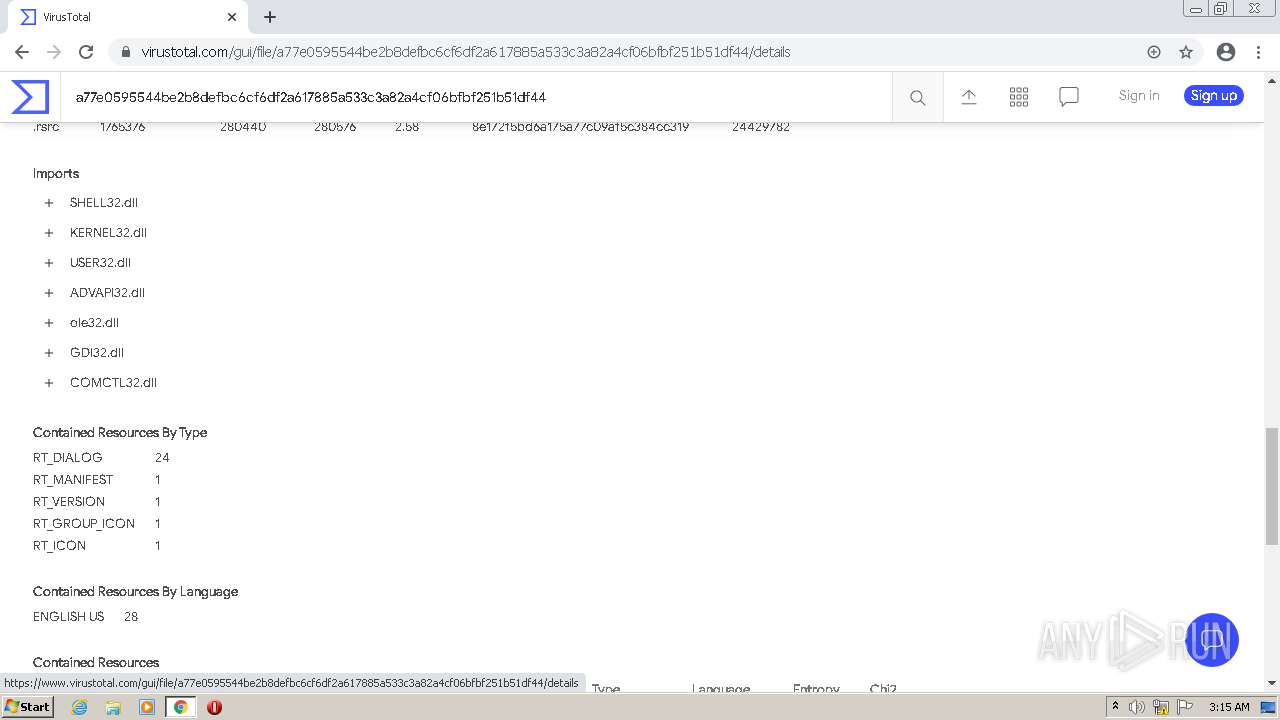
Task: Click the Chrome taskbar icon
Action: click(x=181, y=707)
